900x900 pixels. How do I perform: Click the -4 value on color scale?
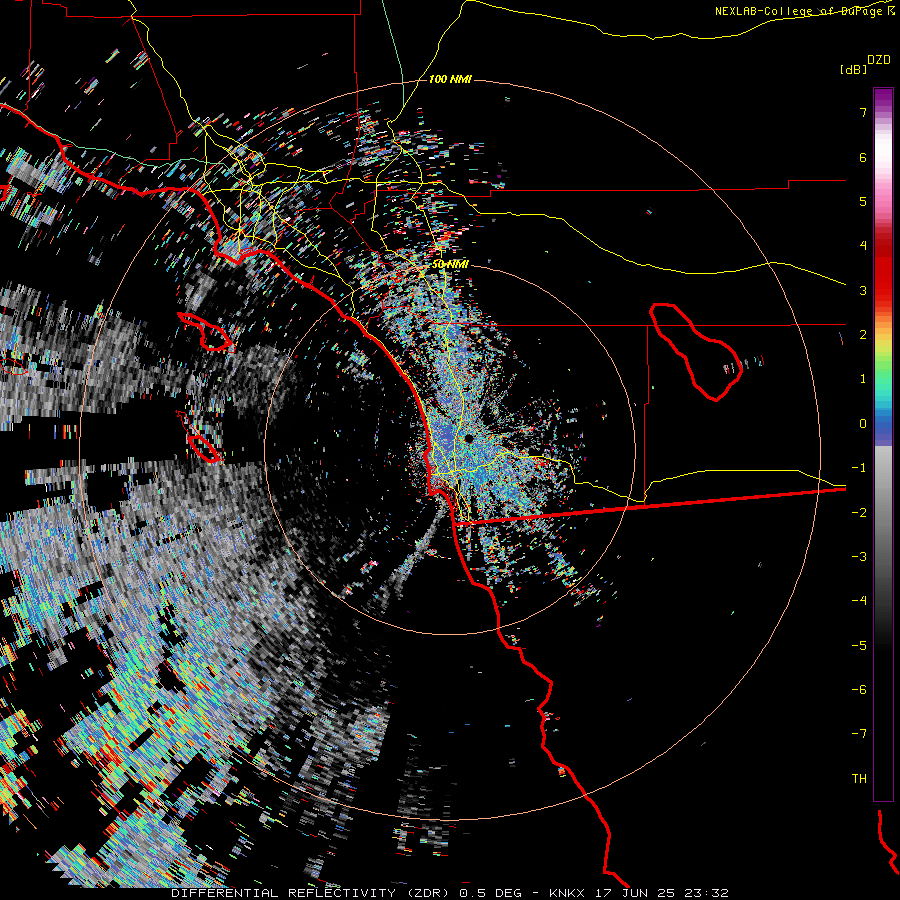click(x=859, y=600)
